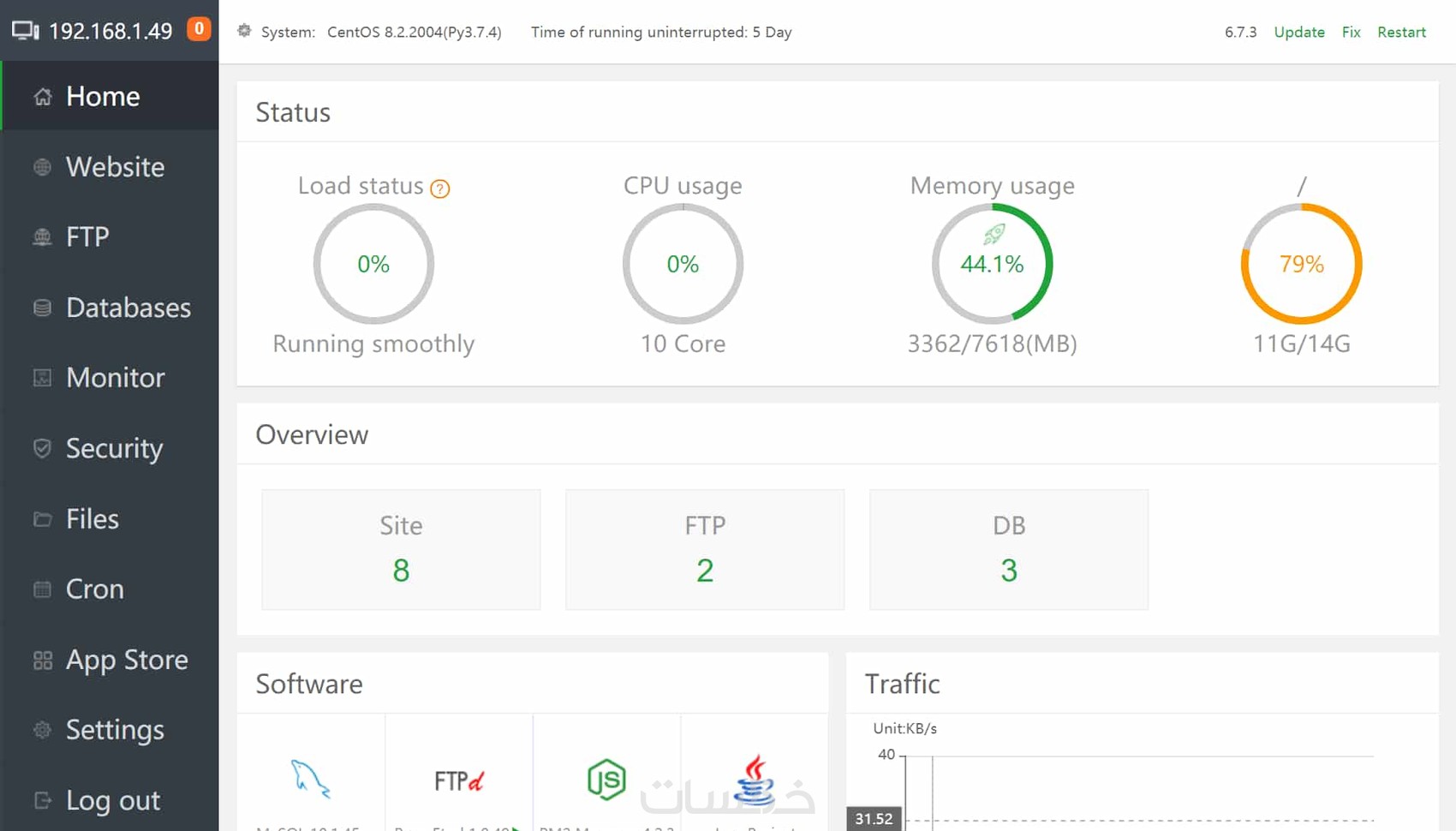1456x831 pixels.
Task: Click the Load status help question mark
Action: tap(440, 188)
